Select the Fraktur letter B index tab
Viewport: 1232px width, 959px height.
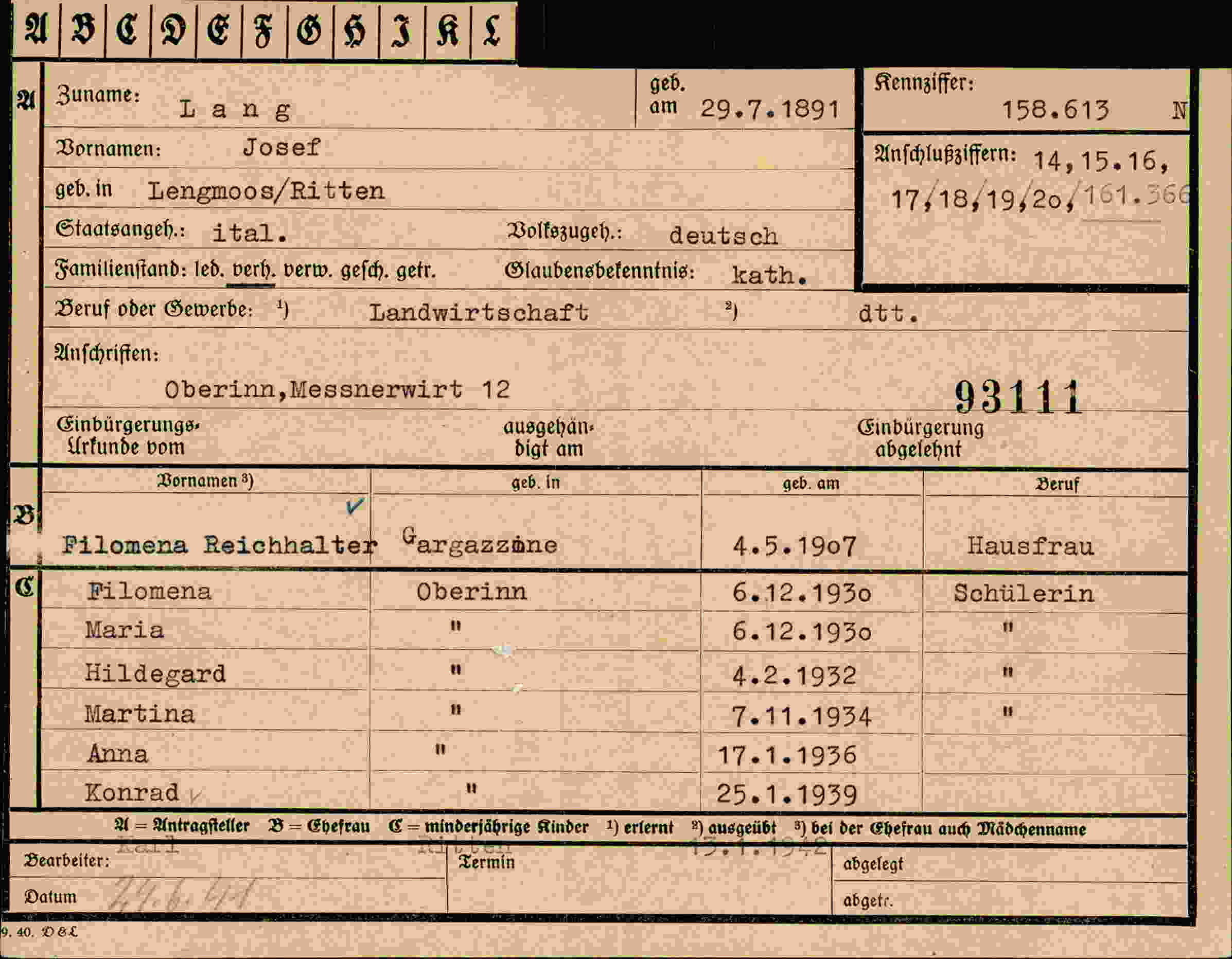point(82,29)
